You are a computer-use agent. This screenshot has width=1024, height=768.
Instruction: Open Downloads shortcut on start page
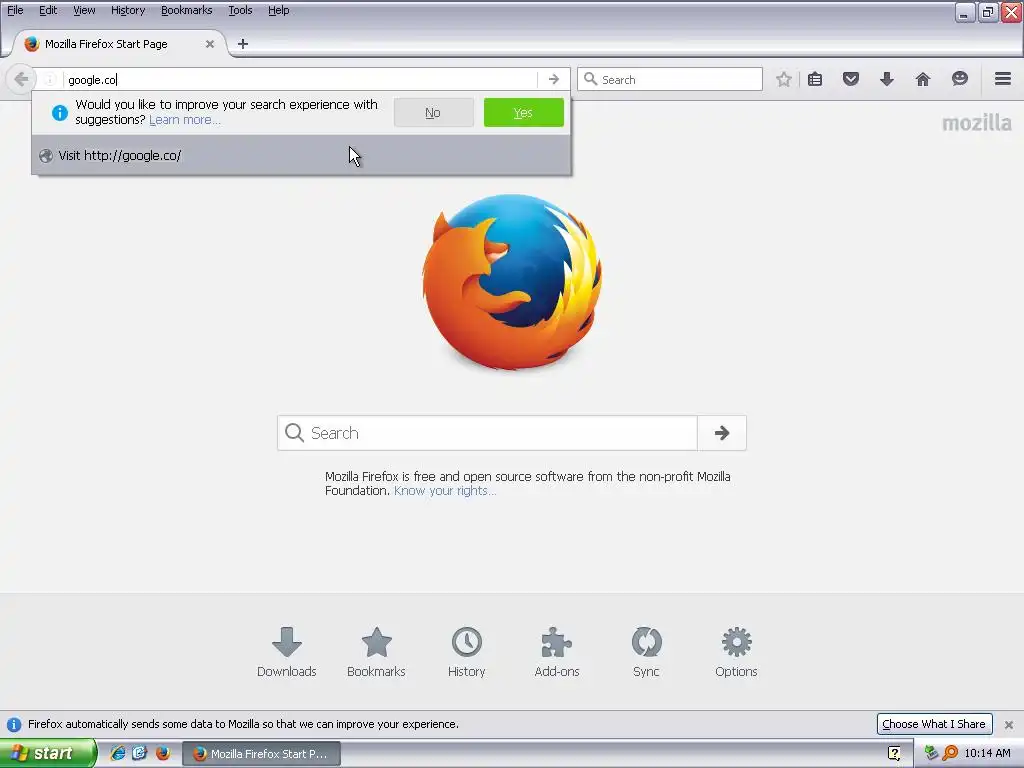tap(286, 652)
